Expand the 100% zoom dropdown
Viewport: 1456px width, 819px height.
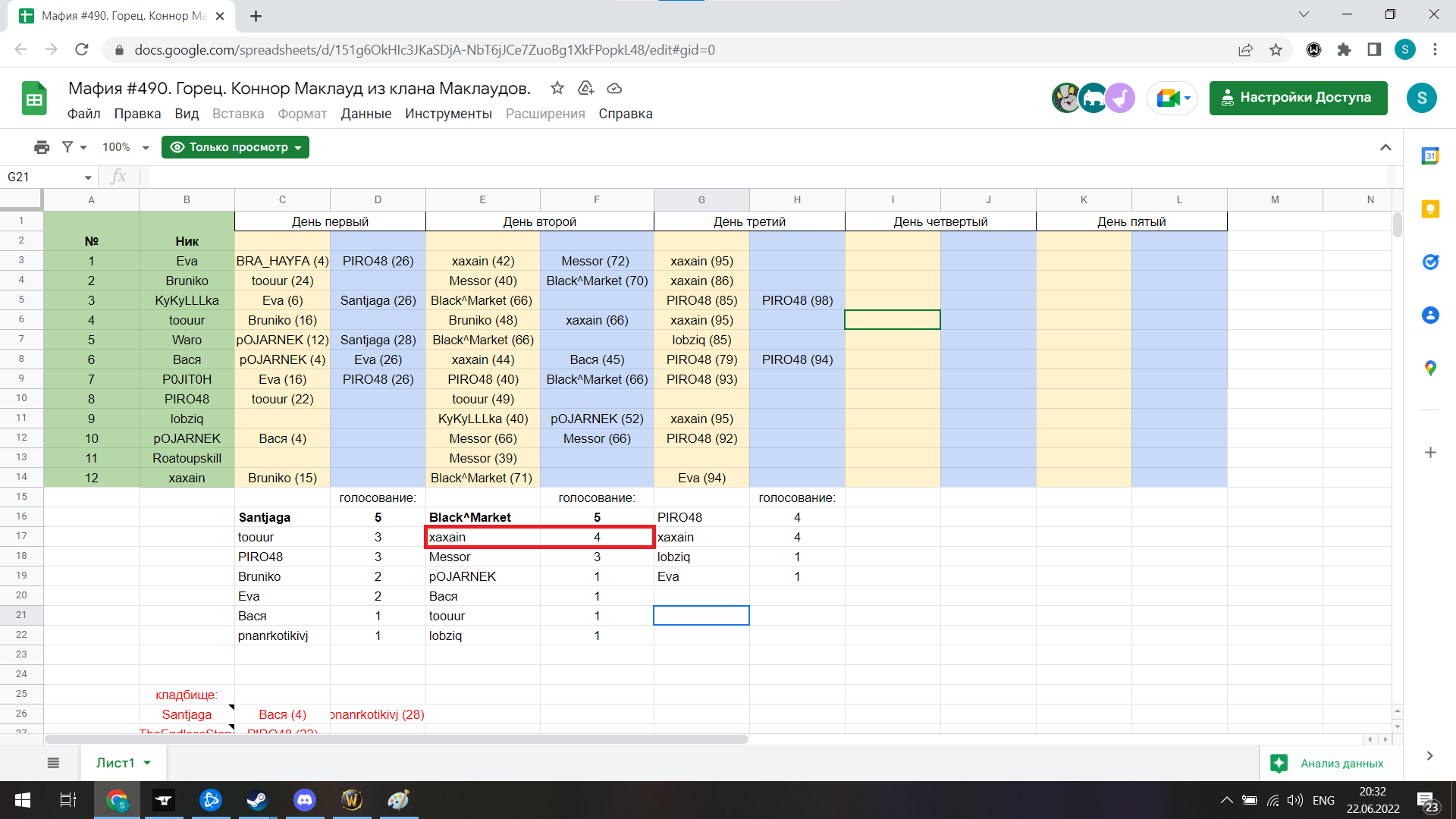pos(126,147)
